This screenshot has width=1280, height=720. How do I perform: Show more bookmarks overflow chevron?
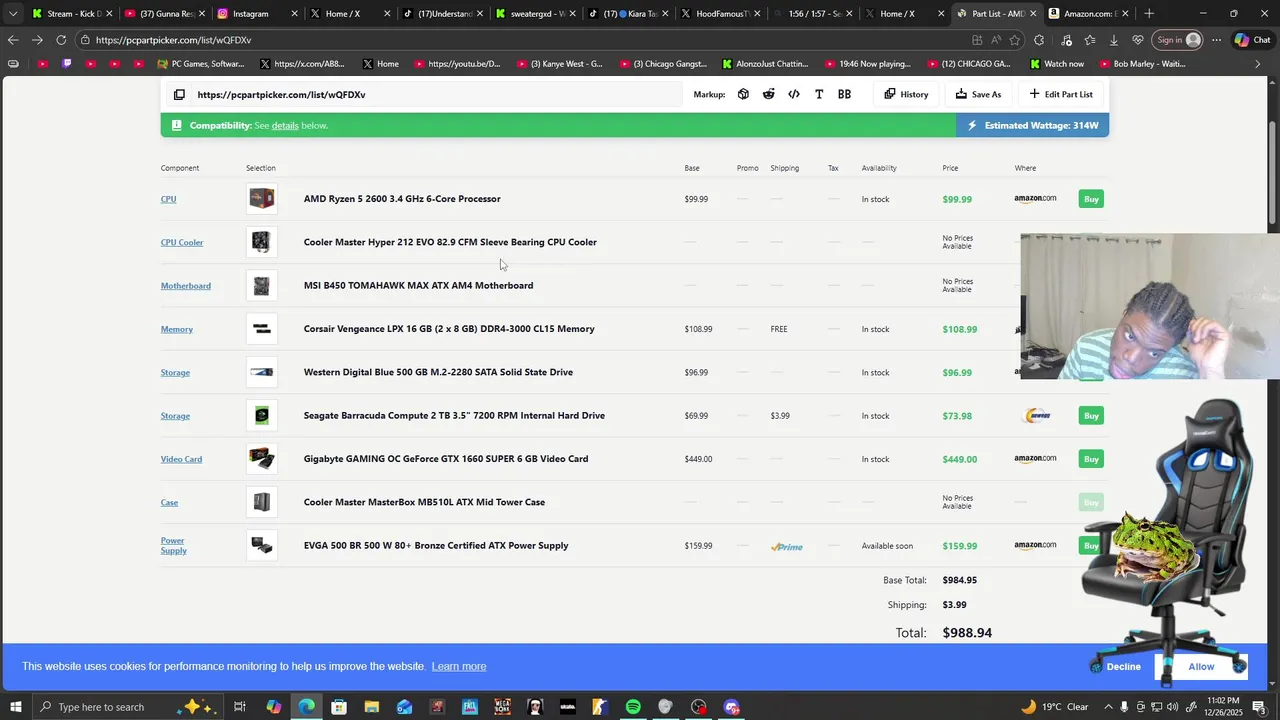tap(1258, 64)
